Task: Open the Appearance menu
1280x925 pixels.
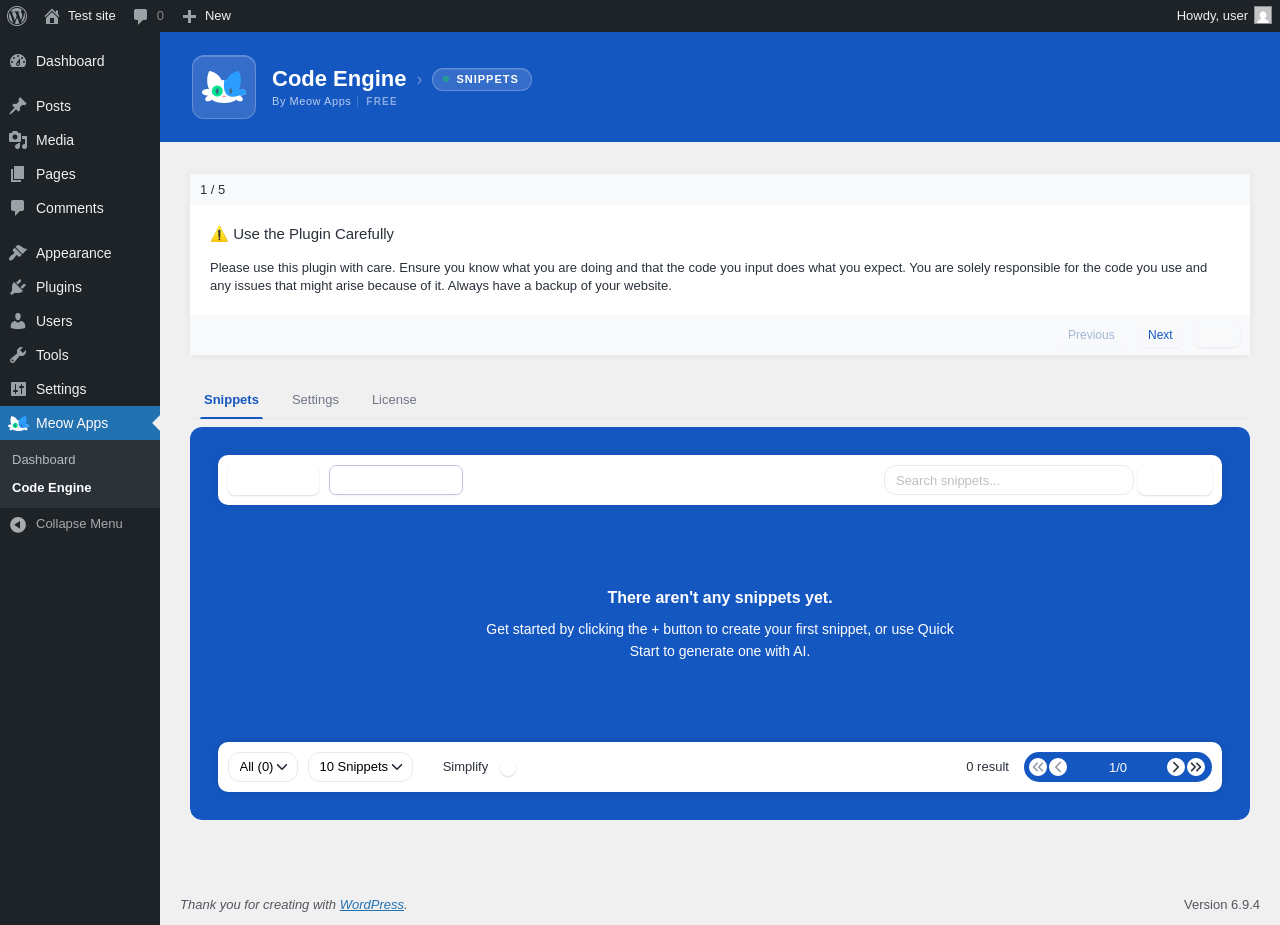Action: 80,253
